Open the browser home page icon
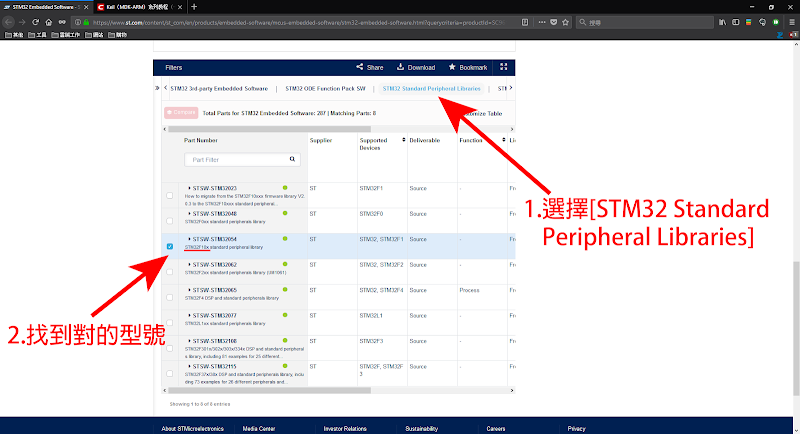This screenshot has height=434, width=800. click(48, 22)
